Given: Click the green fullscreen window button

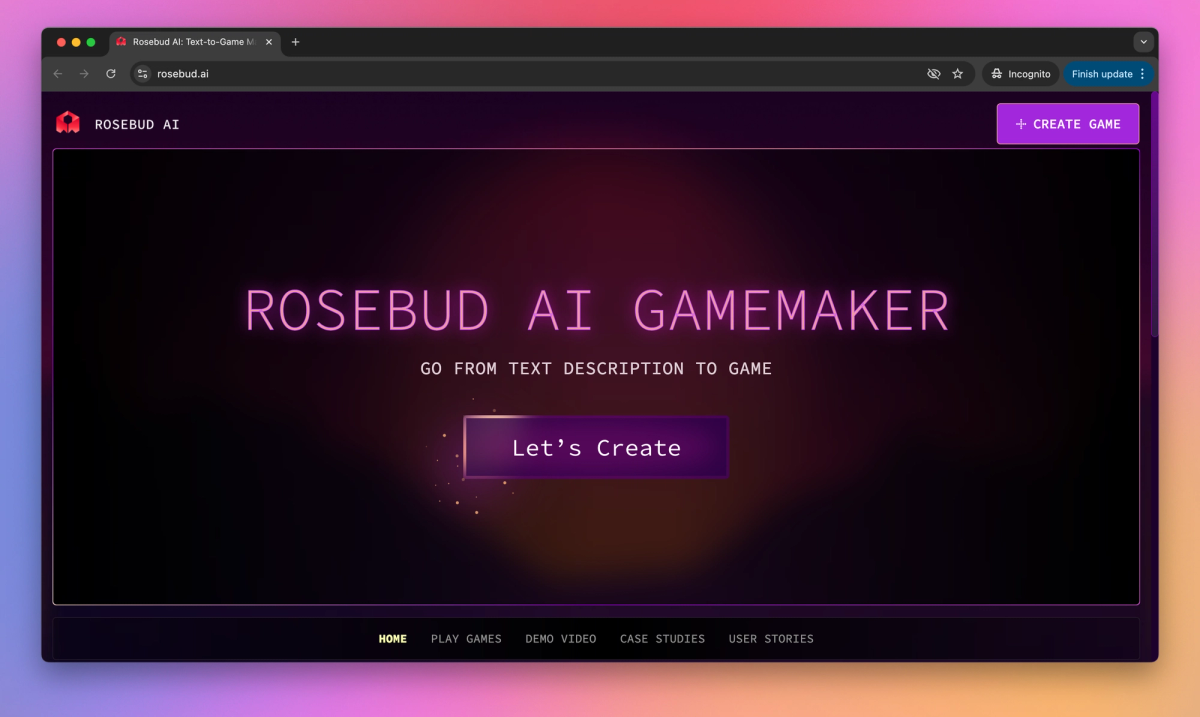Looking at the screenshot, I should pyautogui.click(x=91, y=42).
